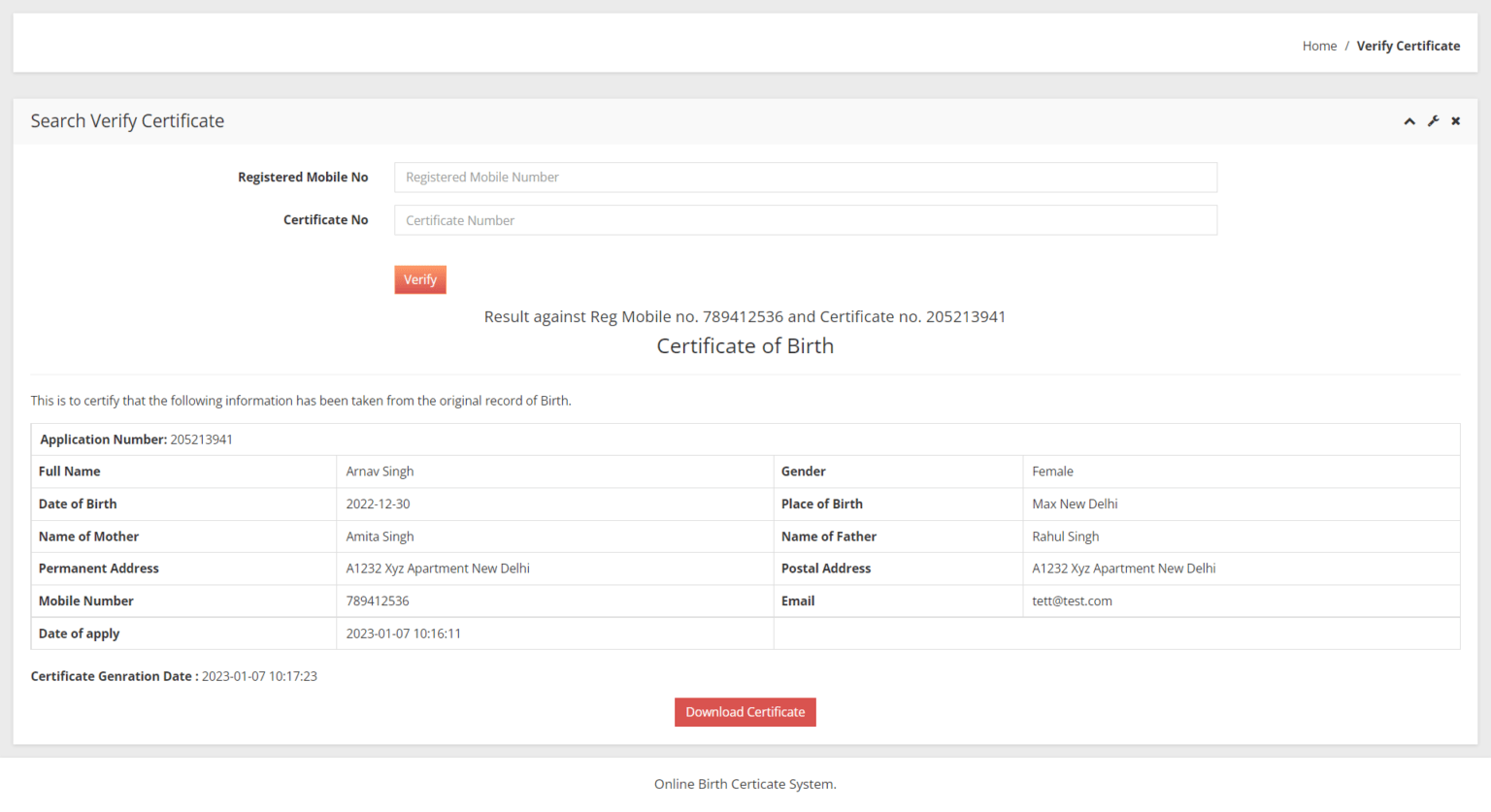
Task: Click the Certificate of Birth heading
Action: (x=745, y=345)
